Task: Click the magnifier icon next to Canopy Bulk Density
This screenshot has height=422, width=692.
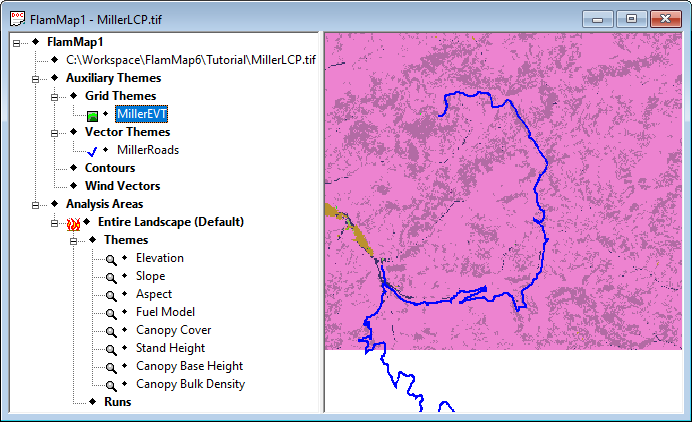Action: tap(111, 386)
